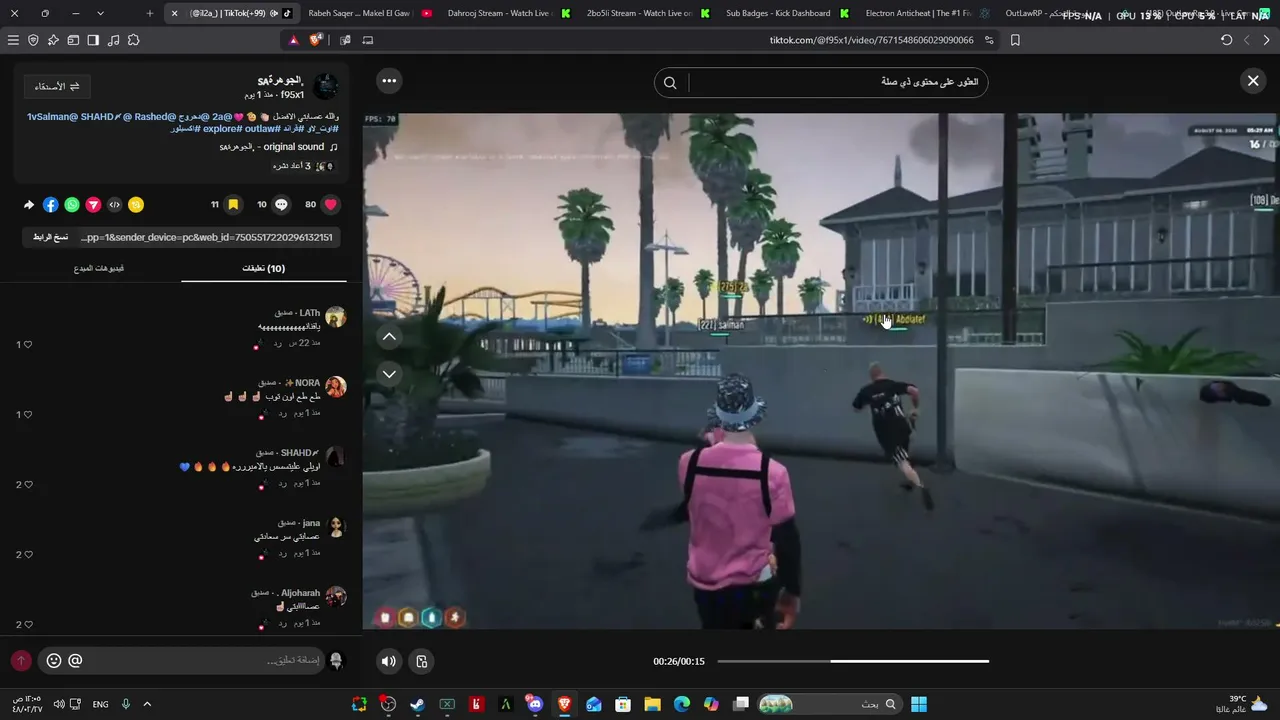The height and width of the screenshot is (720, 1280).
Task: Click the #explore hashtag link
Action: [223, 128]
